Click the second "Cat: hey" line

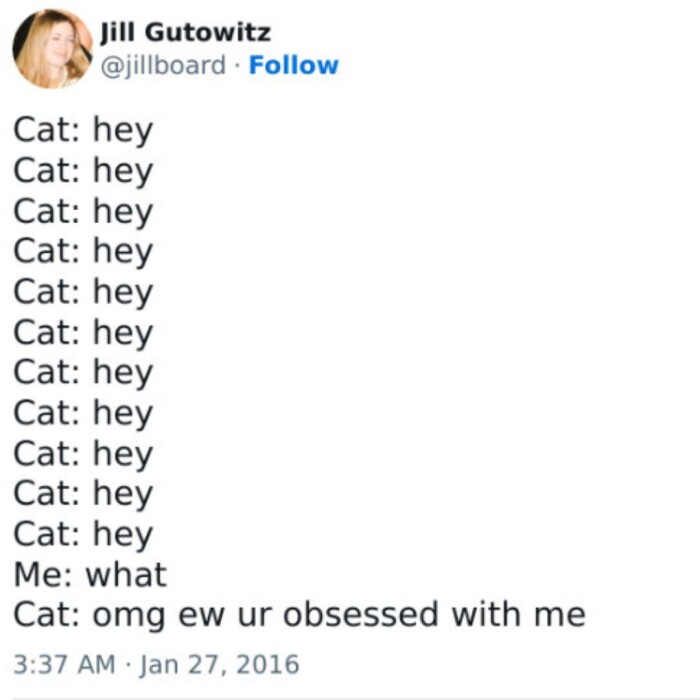tap(83, 171)
